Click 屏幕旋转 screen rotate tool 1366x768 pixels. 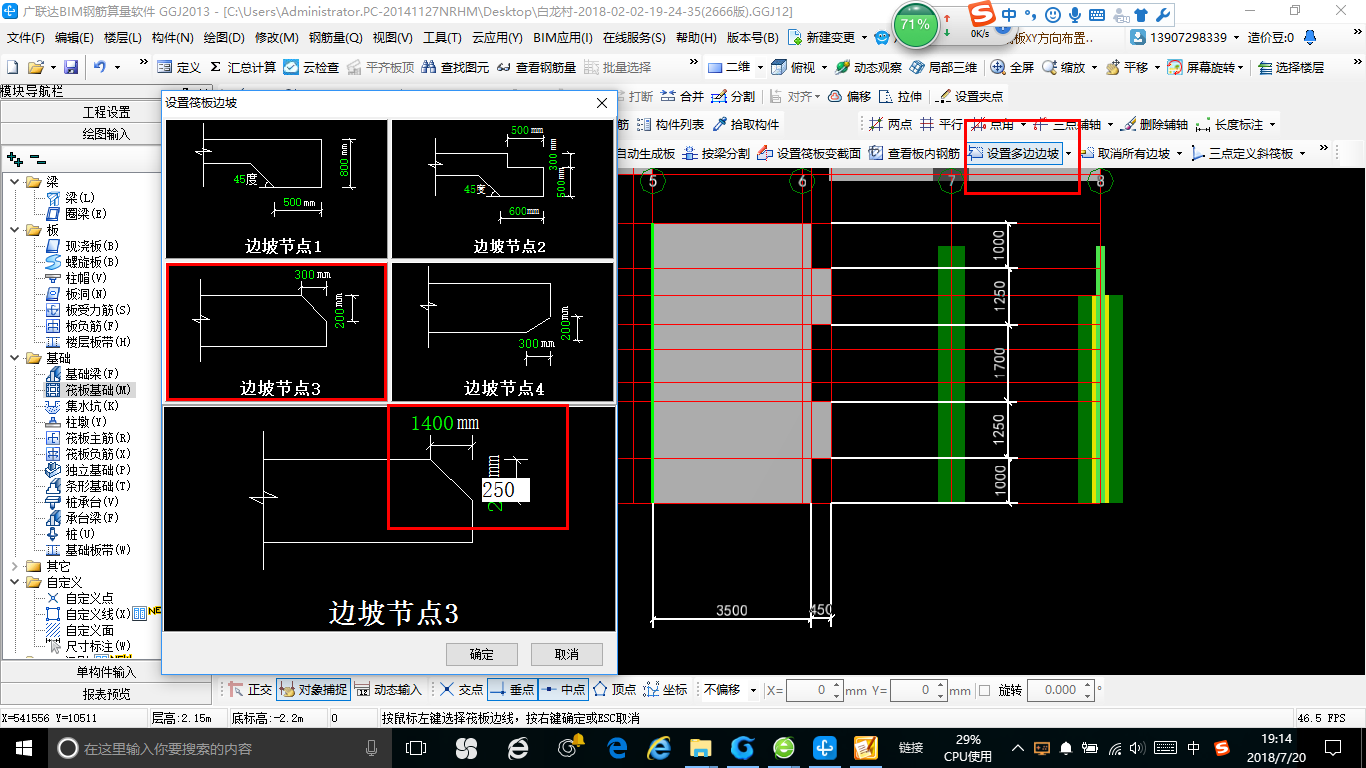1203,67
